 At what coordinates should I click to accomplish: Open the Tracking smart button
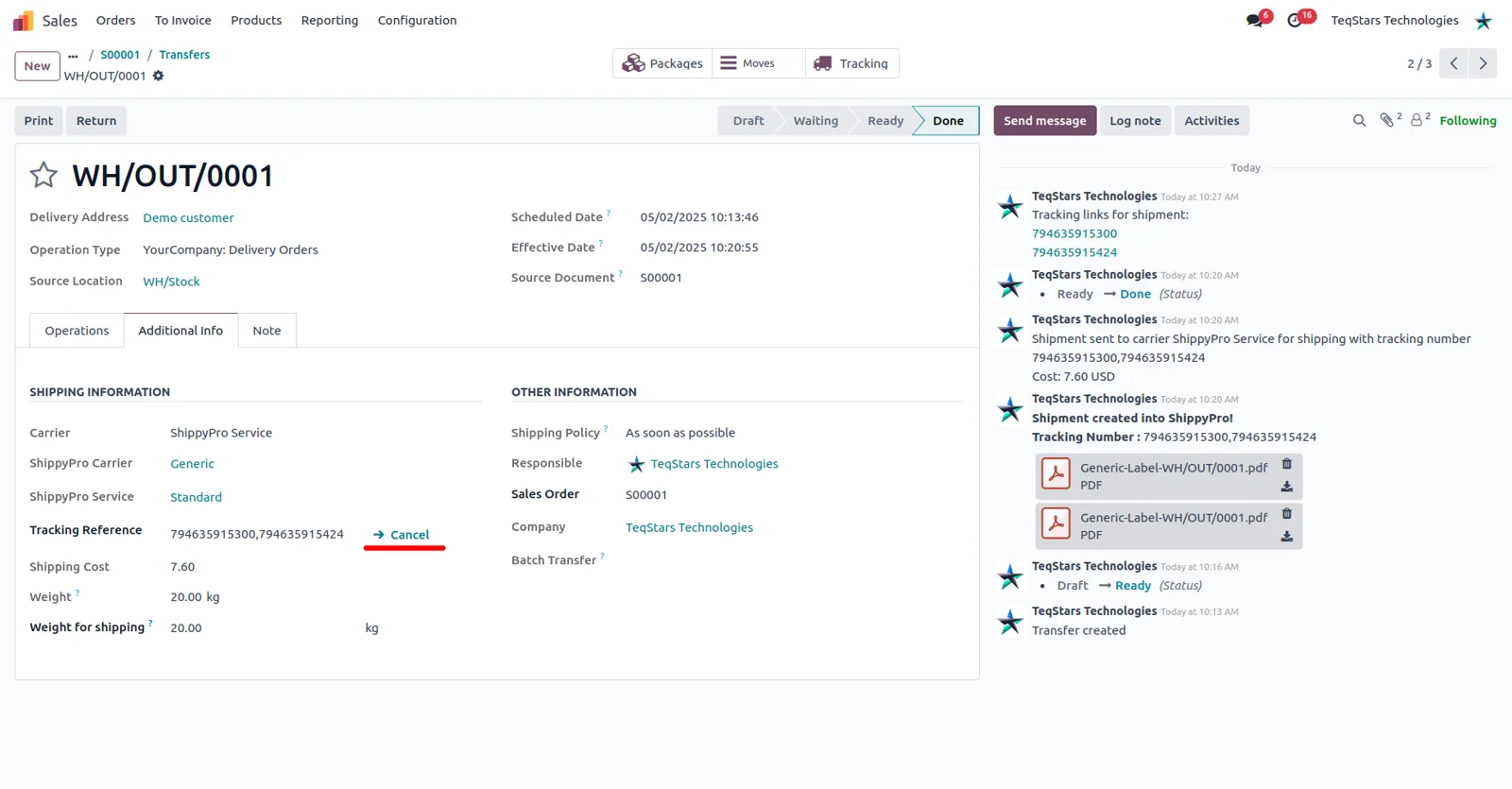pyautogui.click(x=851, y=63)
